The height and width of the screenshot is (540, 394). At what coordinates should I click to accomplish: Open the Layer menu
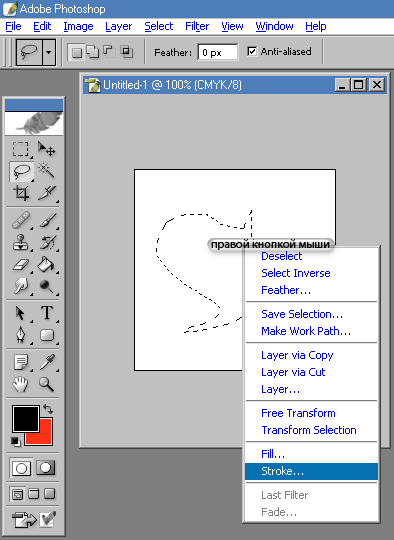118,26
